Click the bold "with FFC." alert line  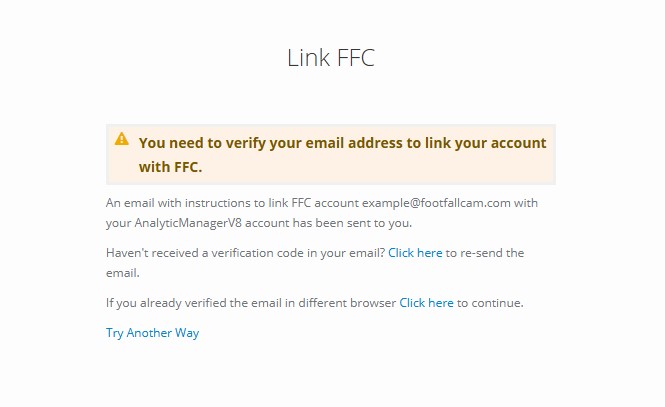[x=170, y=166]
